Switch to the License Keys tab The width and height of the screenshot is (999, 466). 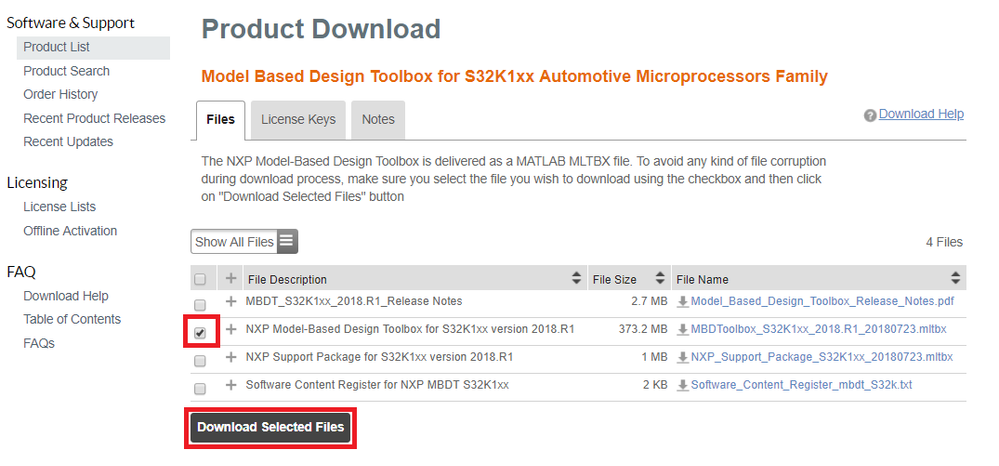298,120
